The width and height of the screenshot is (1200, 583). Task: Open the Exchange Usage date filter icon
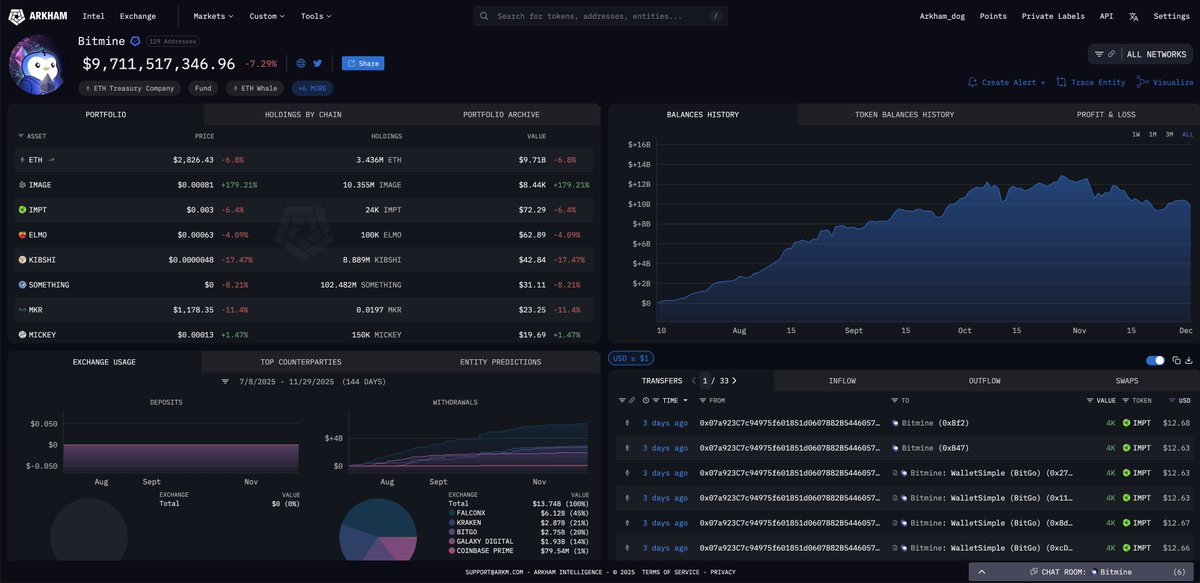click(x=226, y=381)
